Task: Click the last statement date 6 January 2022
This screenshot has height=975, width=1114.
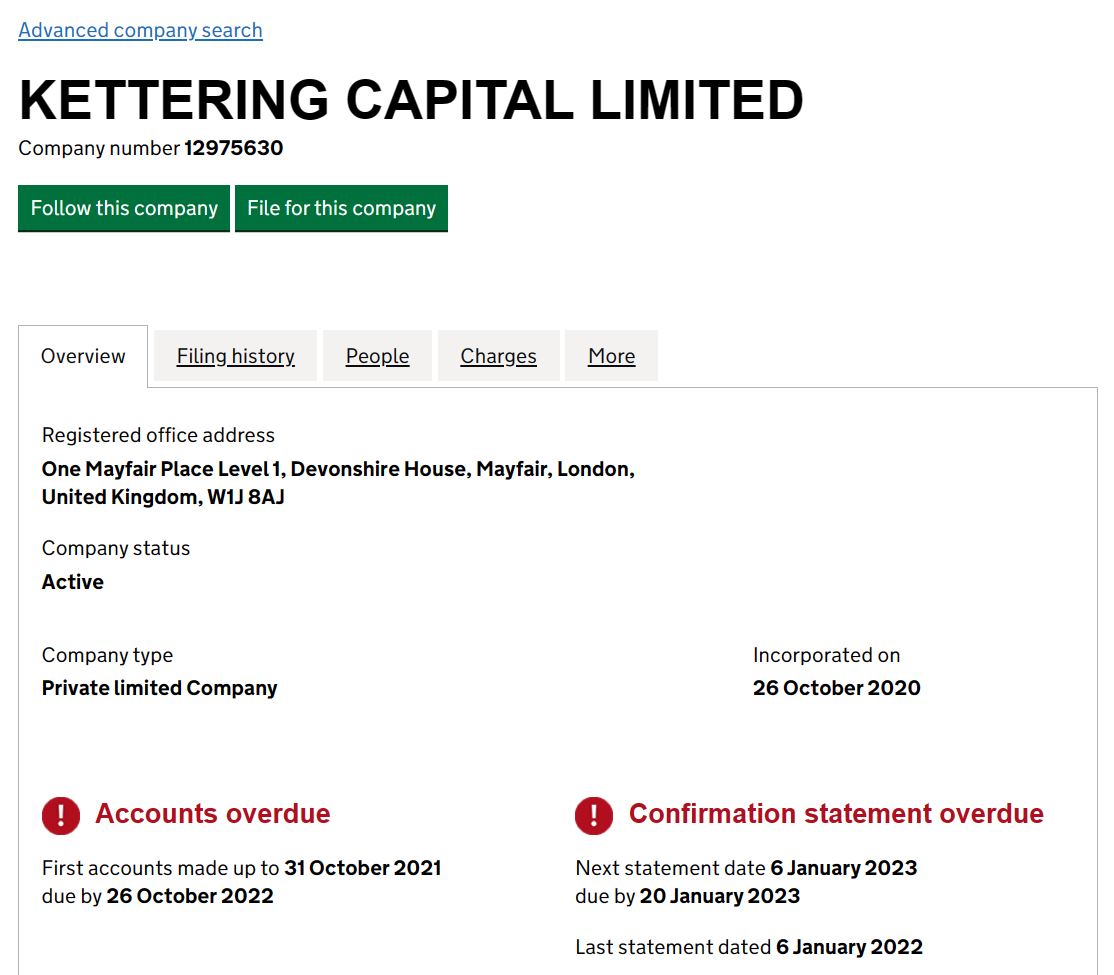Action: coord(849,947)
